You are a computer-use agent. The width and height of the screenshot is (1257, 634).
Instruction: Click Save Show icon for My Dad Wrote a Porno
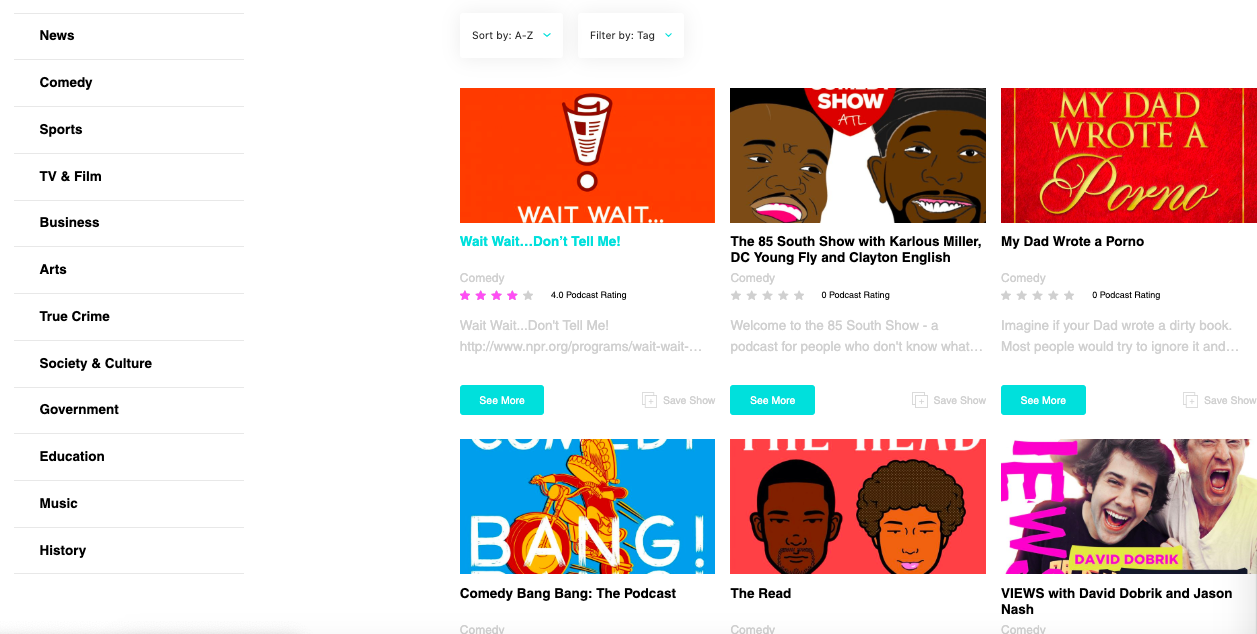pos(1190,400)
